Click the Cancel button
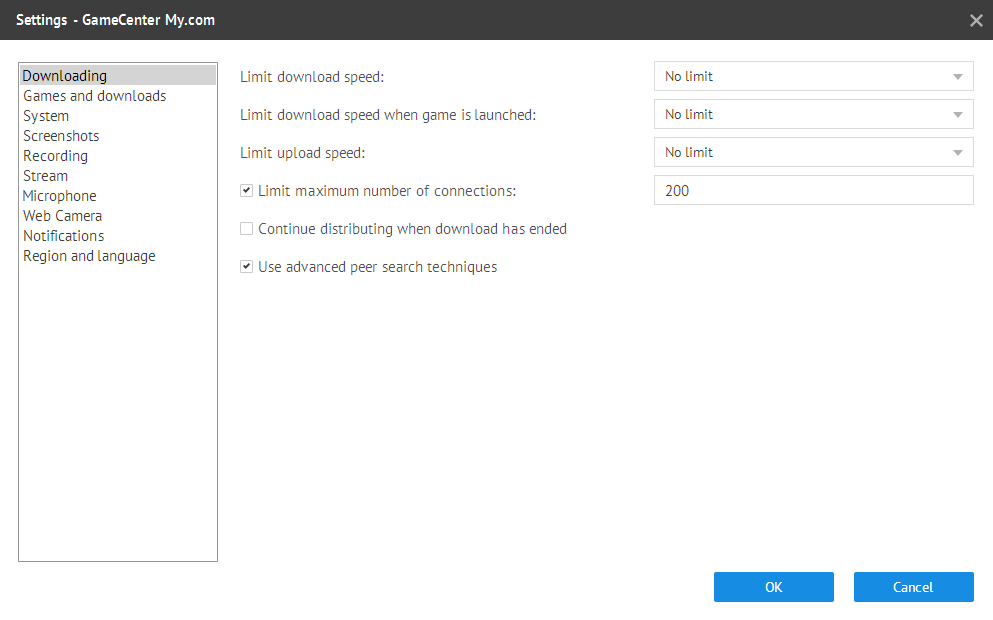 click(913, 587)
